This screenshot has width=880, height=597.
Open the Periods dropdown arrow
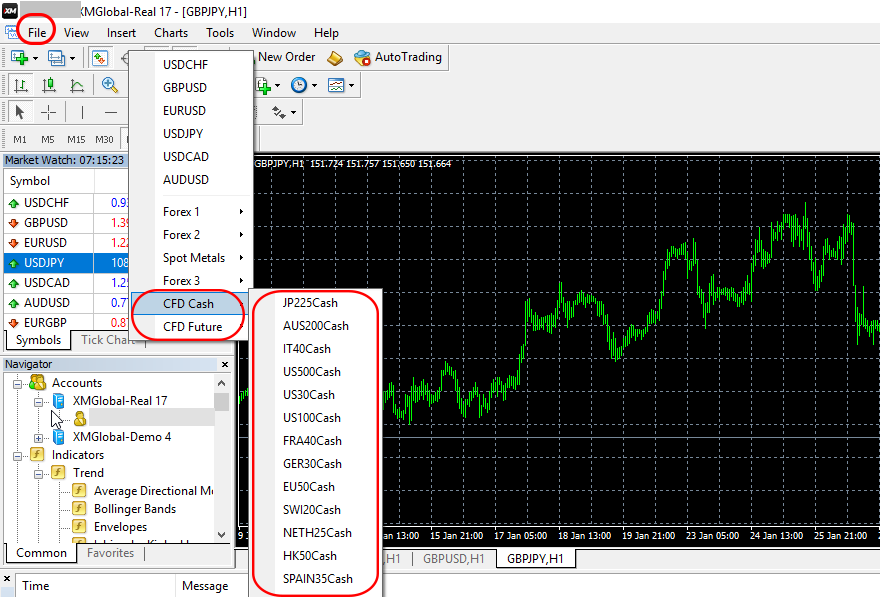click(x=314, y=85)
